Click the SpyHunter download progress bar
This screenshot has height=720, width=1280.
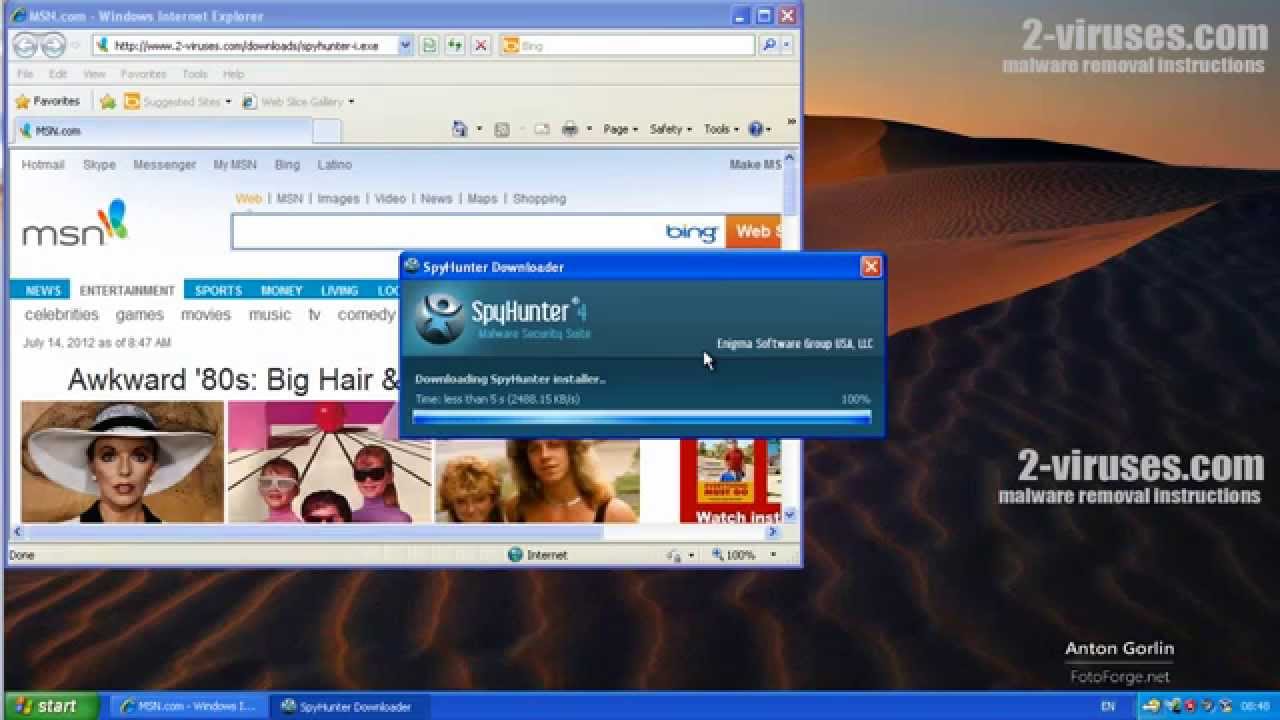tap(641, 418)
